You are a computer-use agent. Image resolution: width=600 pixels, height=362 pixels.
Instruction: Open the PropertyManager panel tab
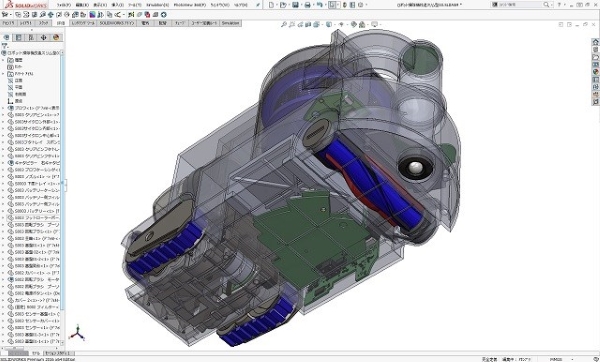point(18,38)
